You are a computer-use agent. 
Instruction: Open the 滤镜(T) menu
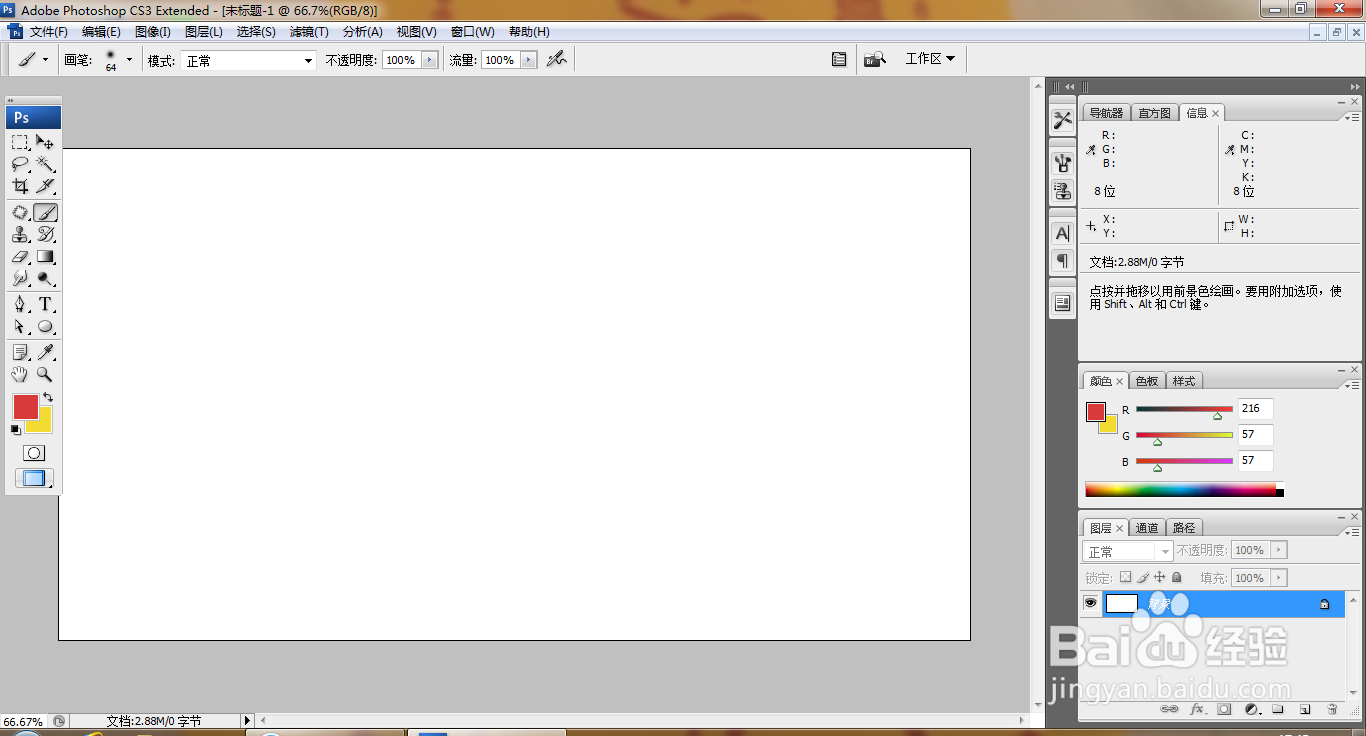tap(309, 32)
